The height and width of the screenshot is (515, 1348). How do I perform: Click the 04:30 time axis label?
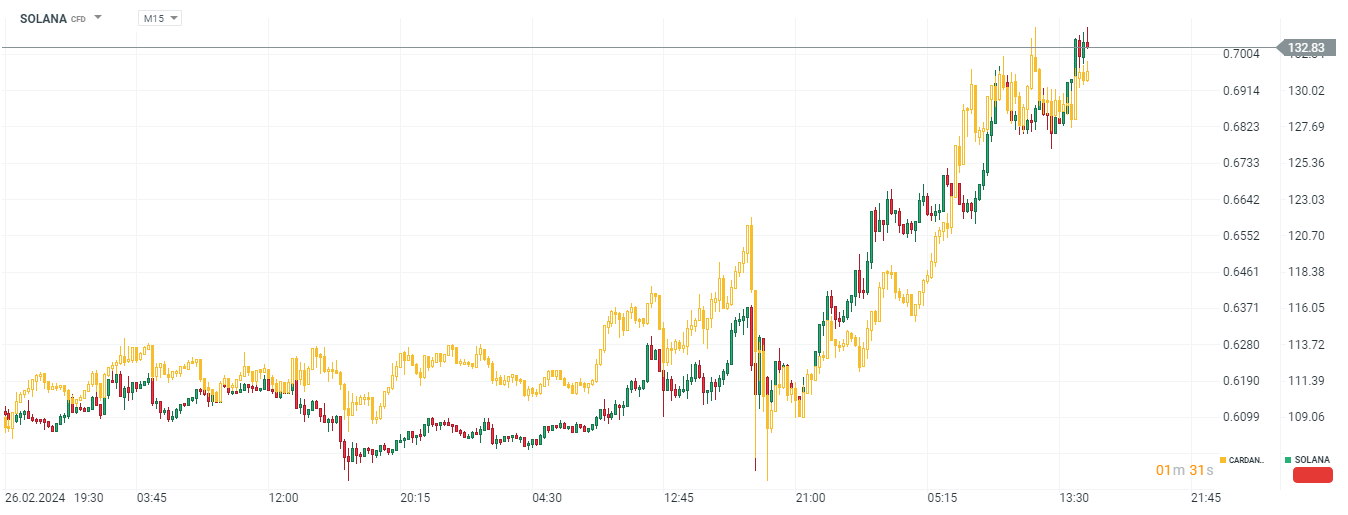point(547,497)
